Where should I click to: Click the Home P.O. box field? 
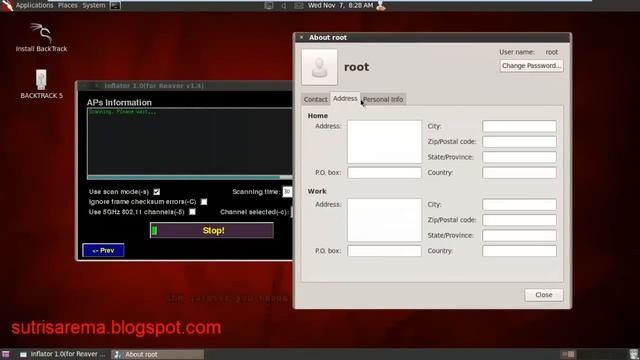pos(384,173)
